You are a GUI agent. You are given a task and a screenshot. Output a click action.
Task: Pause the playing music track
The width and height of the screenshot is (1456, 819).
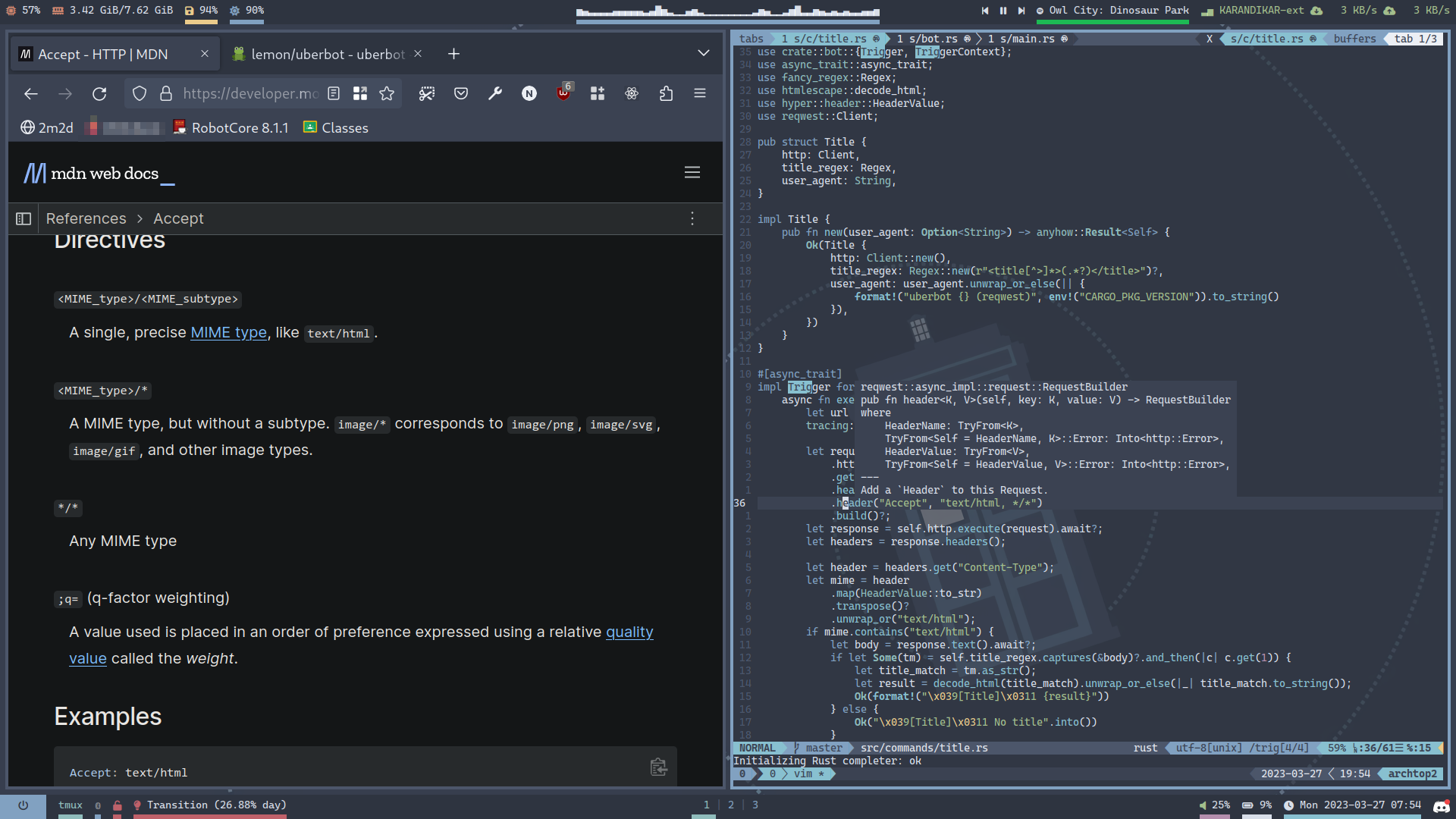[x=1003, y=11]
